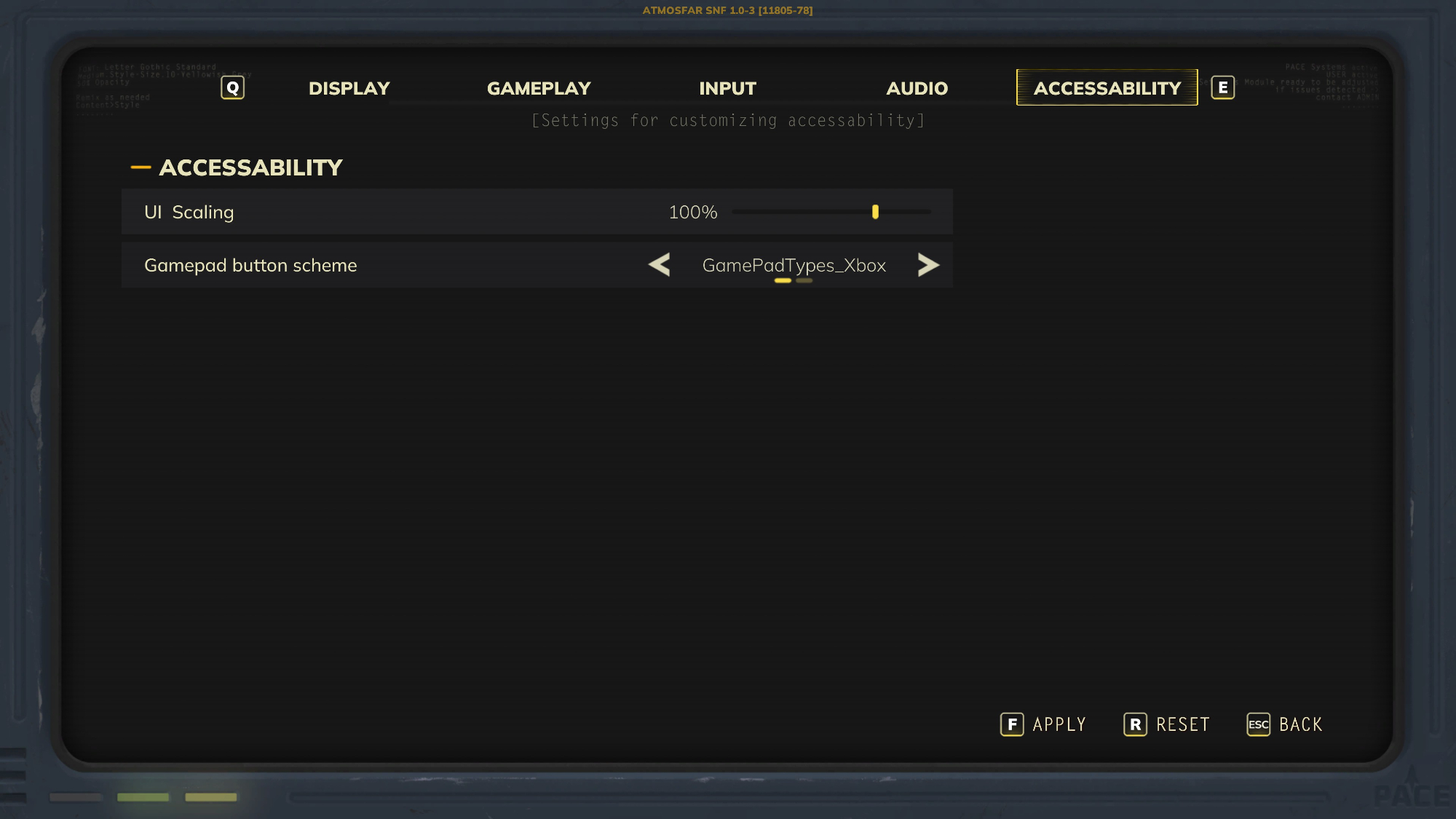Select previous gamepad scheme with left arrow
The width and height of the screenshot is (1456, 819).
click(660, 265)
